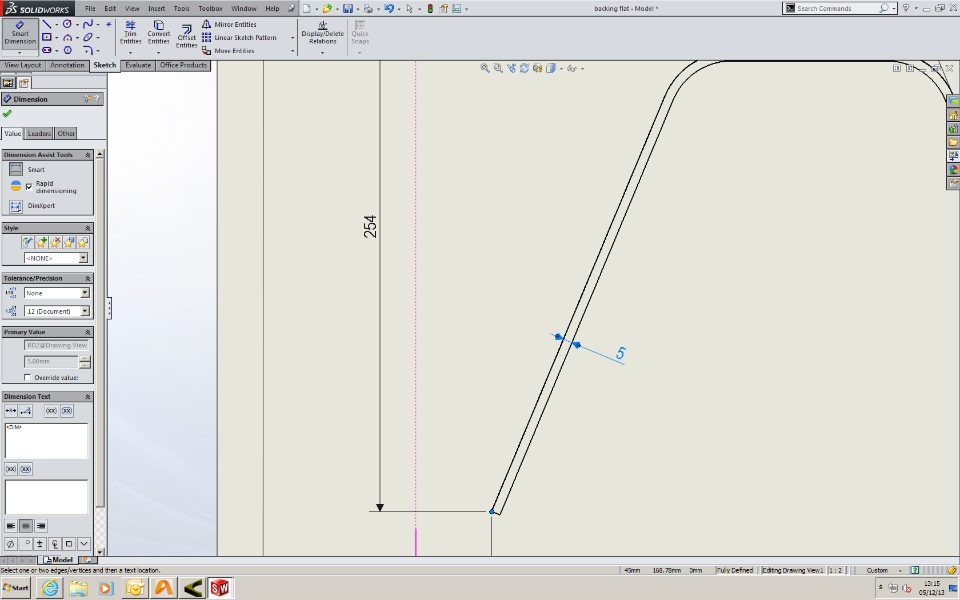This screenshot has height=600, width=960.
Task: Enable Override value checkbox
Action: click(x=28, y=377)
